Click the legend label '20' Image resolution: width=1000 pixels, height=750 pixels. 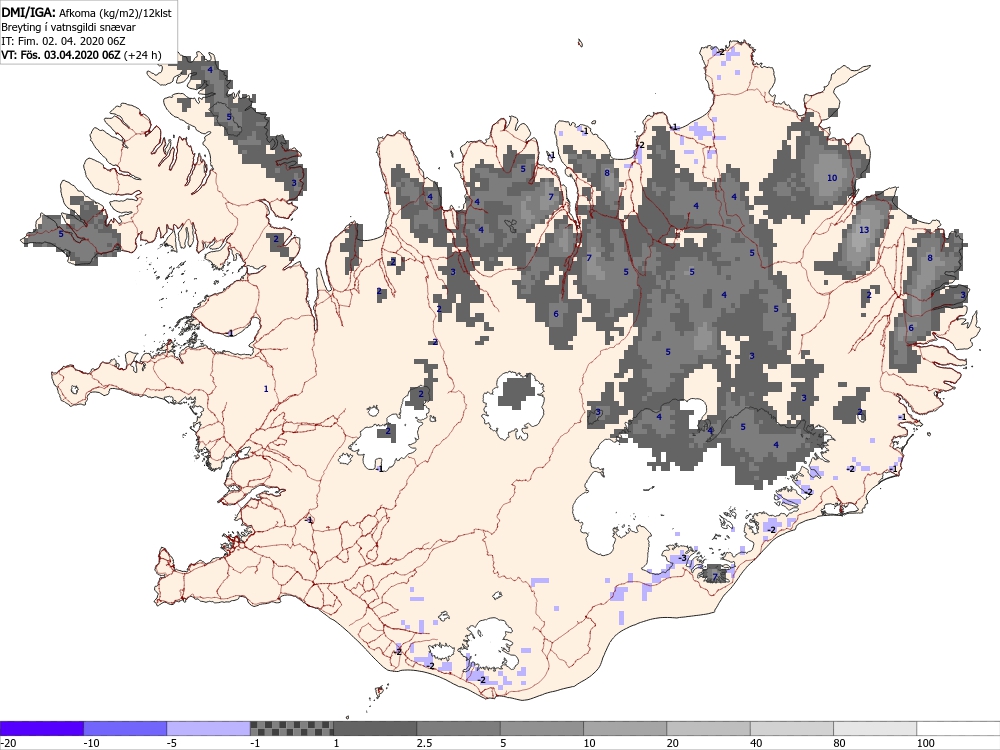tap(673, 743)
